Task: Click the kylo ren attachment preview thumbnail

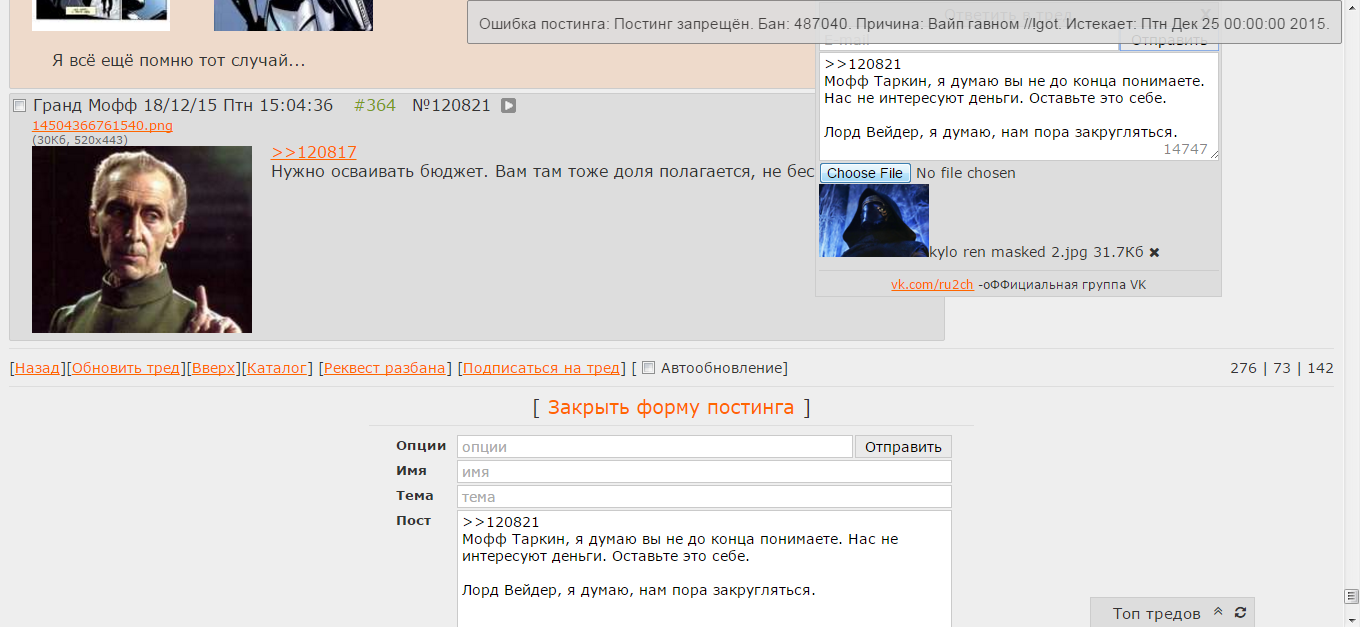Action: click(x=874, y=220)
